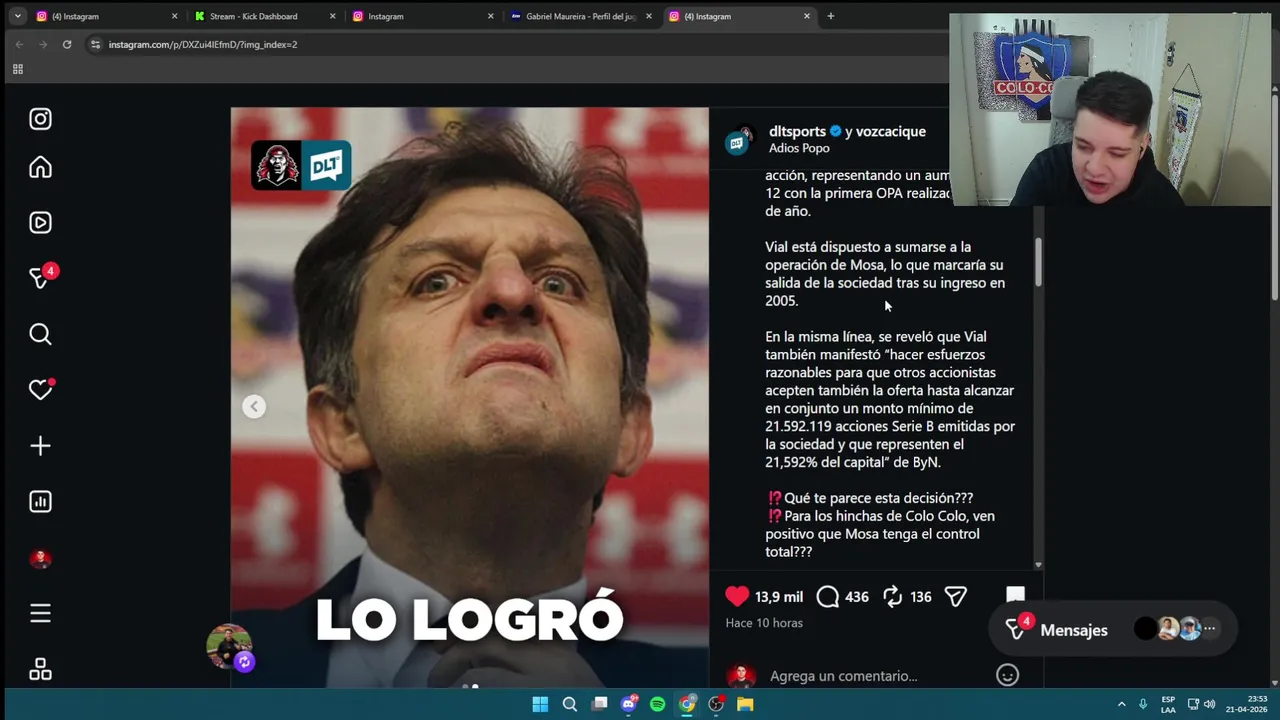Click the instagram.com URL address bar
This screenshot has height=720, width=1280.
tap(203, 44)
